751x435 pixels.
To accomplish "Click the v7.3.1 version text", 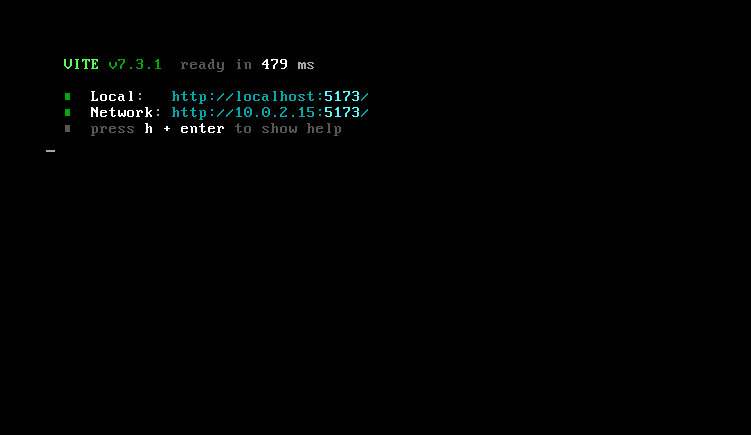I will click(135, 64).
